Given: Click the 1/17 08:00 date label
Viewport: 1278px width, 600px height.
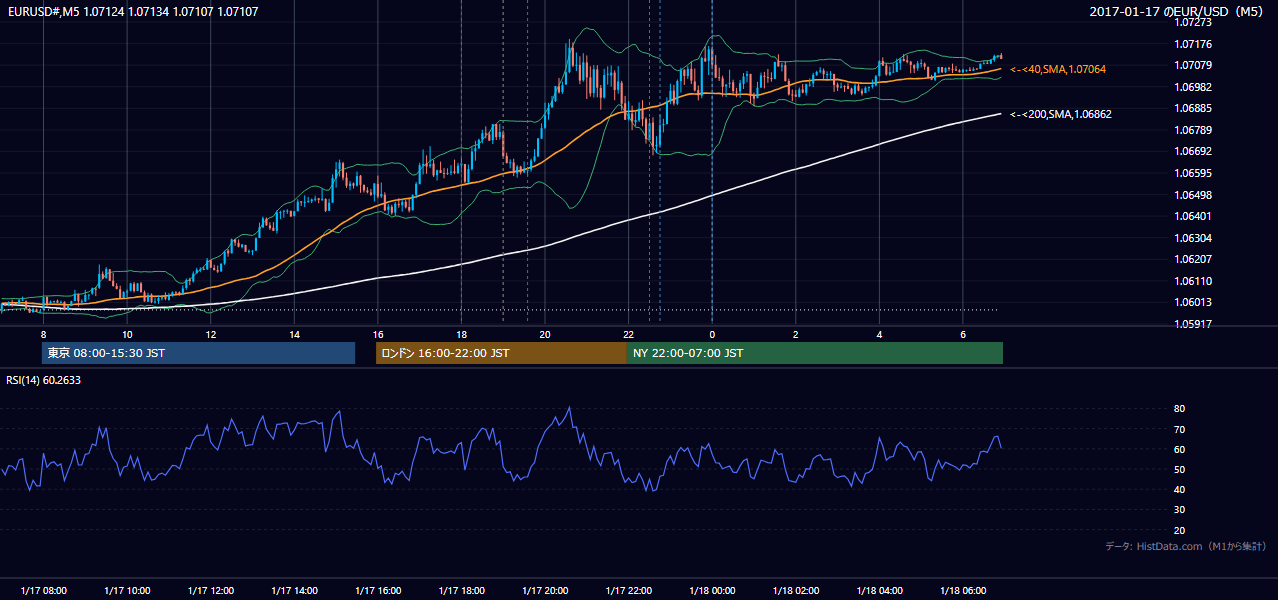Looking at the screenshot, I should point(43,591).
